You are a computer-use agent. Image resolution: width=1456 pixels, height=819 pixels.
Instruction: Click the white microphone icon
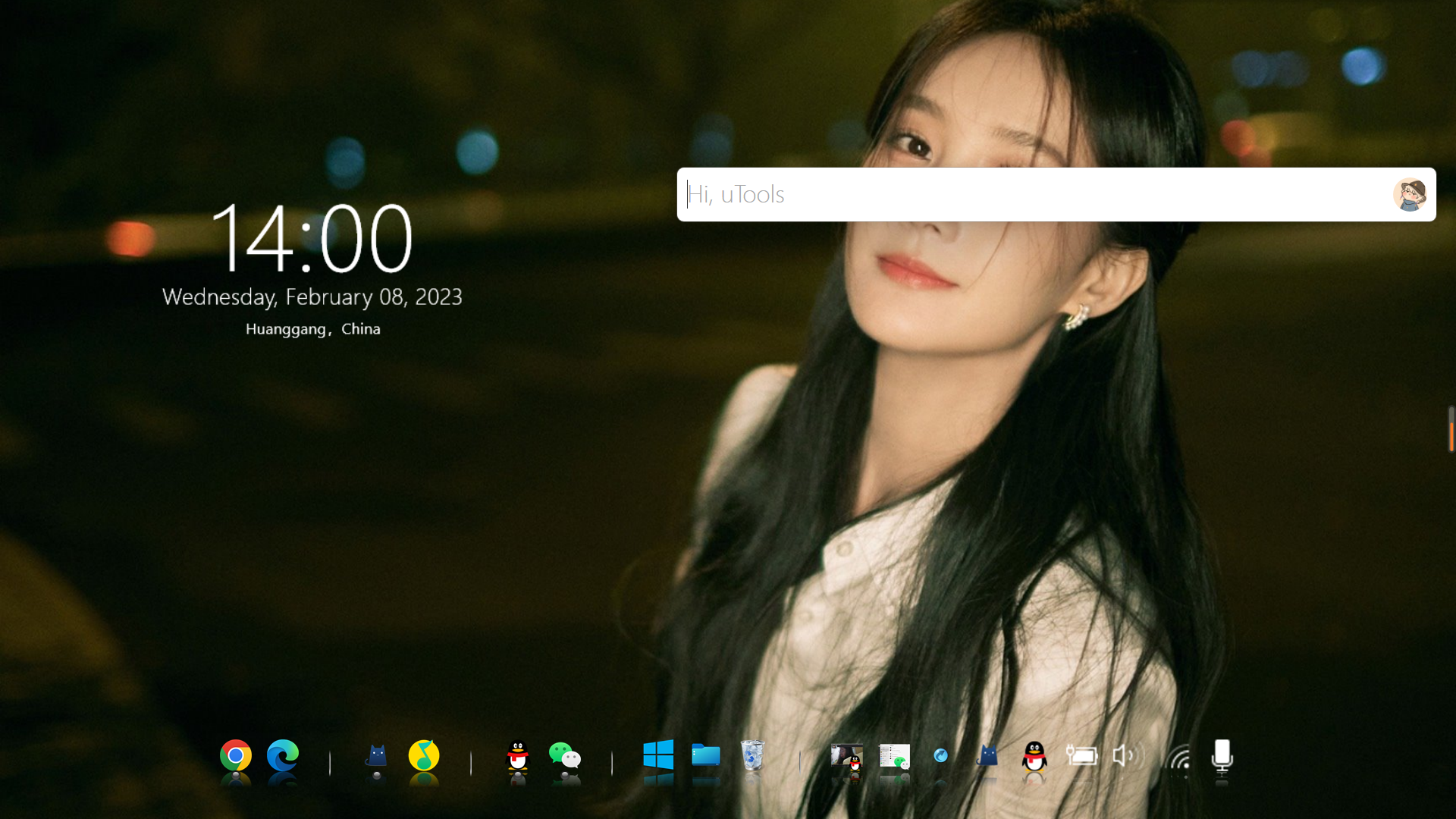point(1222,755)
